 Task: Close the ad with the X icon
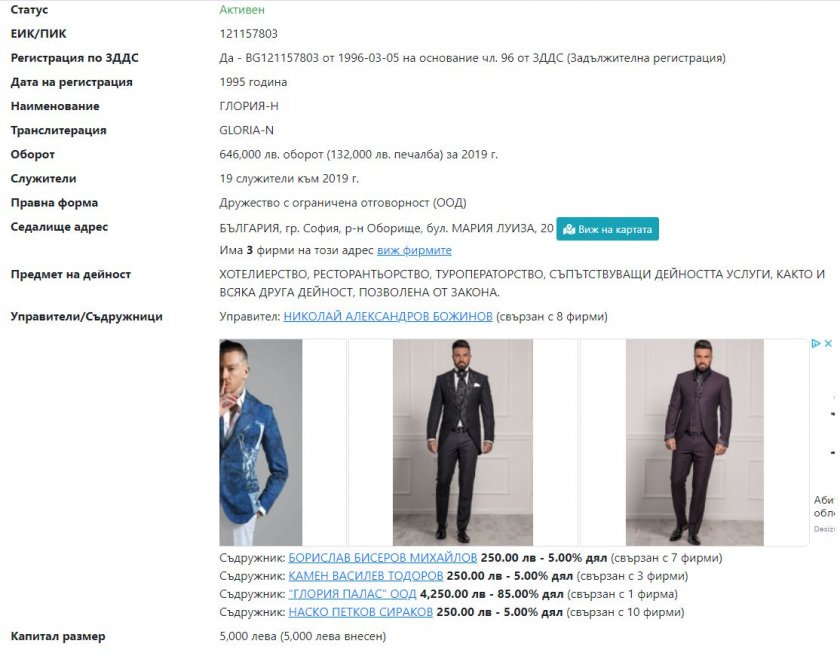[x=828, y=343]
